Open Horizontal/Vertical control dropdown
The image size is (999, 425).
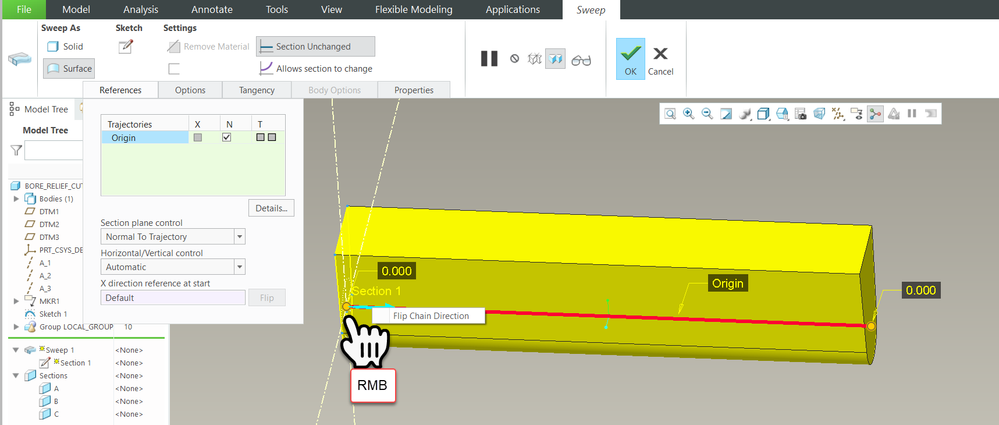(x=173, y=267)
